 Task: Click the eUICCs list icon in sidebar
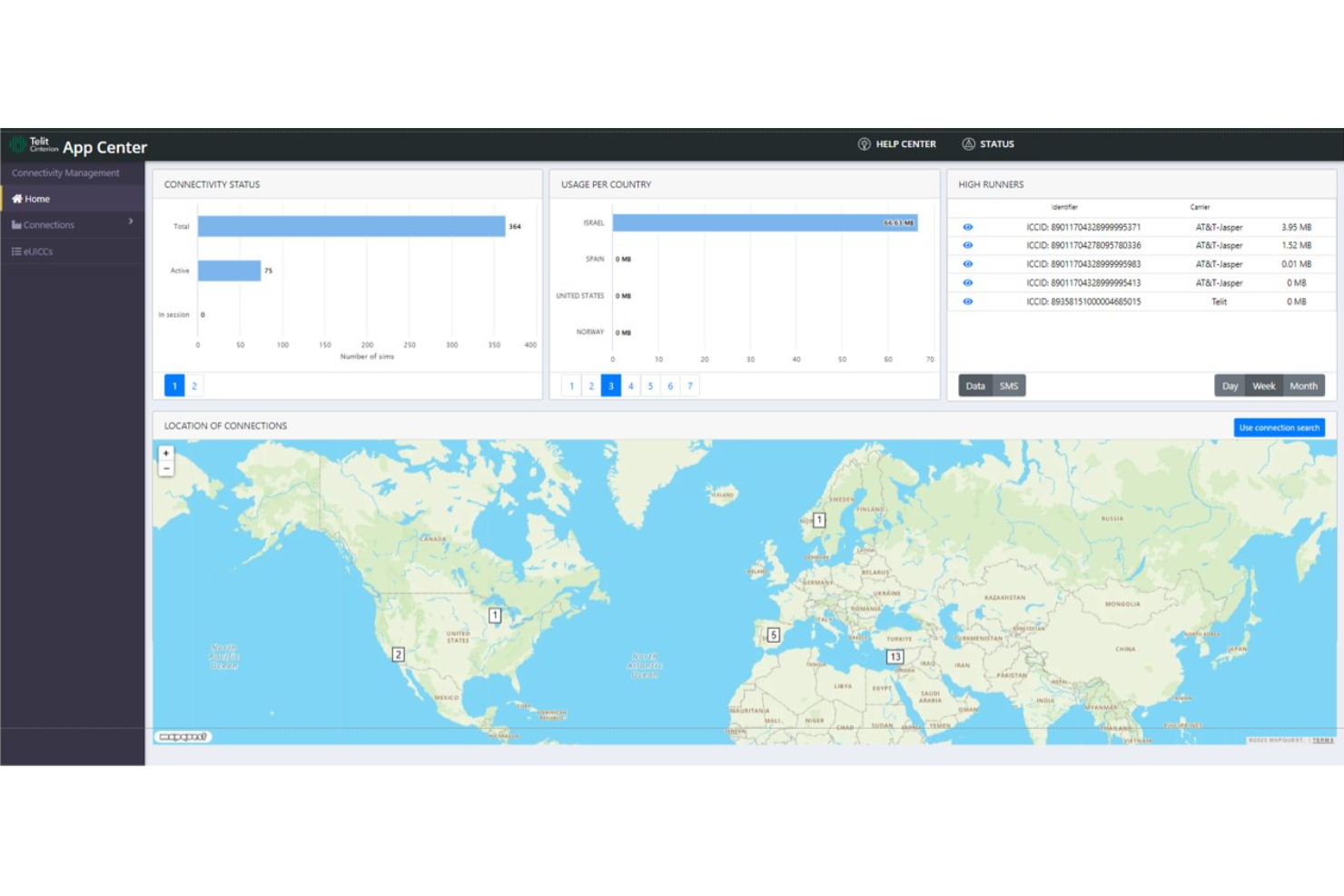click(x=15, y=251)
